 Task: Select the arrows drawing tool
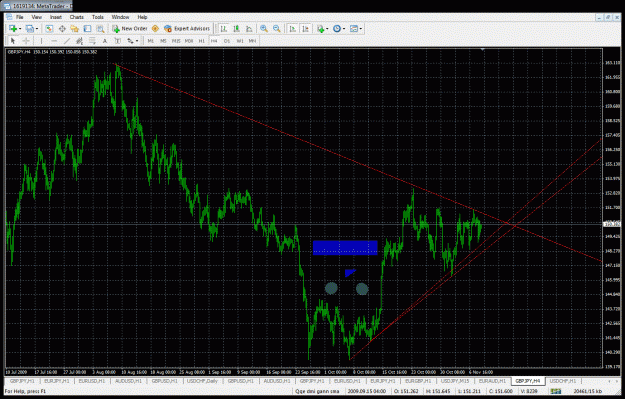coord(130,41)
